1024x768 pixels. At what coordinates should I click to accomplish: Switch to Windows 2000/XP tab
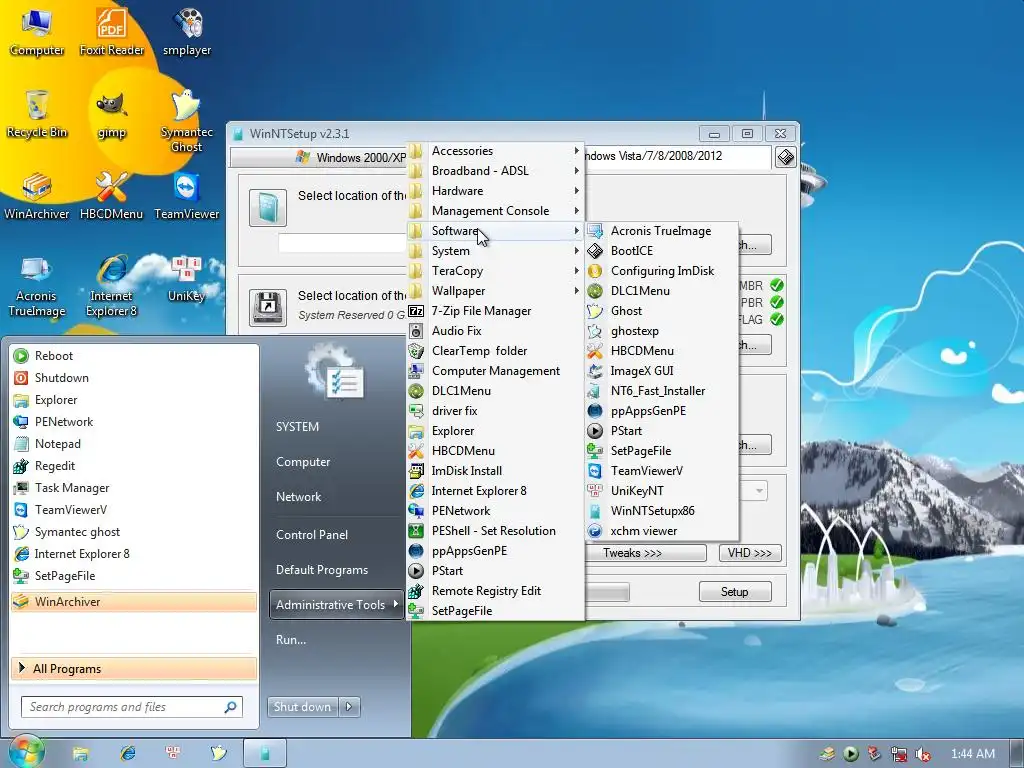click(319, 157)
